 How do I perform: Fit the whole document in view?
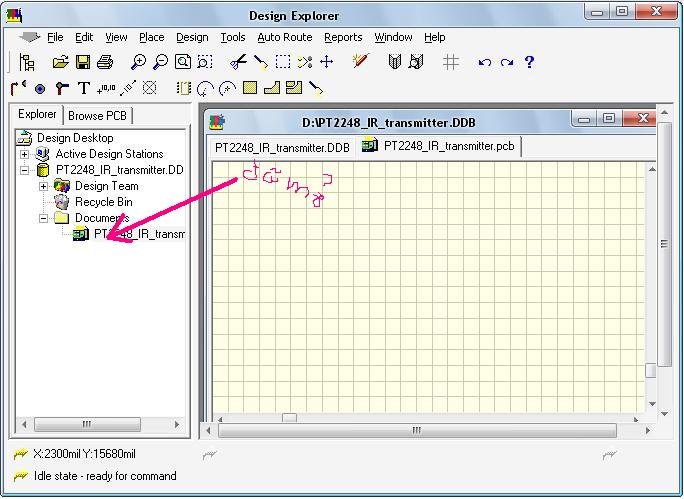pyautogui.click(x=183, y=62)
